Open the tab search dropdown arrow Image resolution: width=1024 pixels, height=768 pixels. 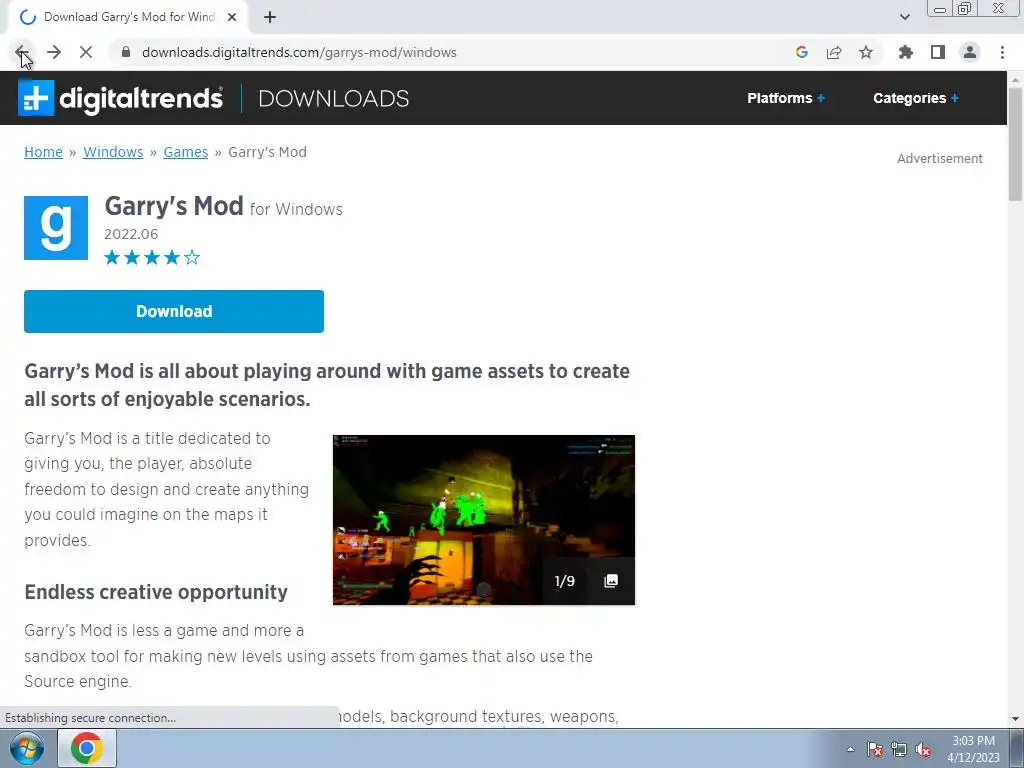[x=904, y=17]
